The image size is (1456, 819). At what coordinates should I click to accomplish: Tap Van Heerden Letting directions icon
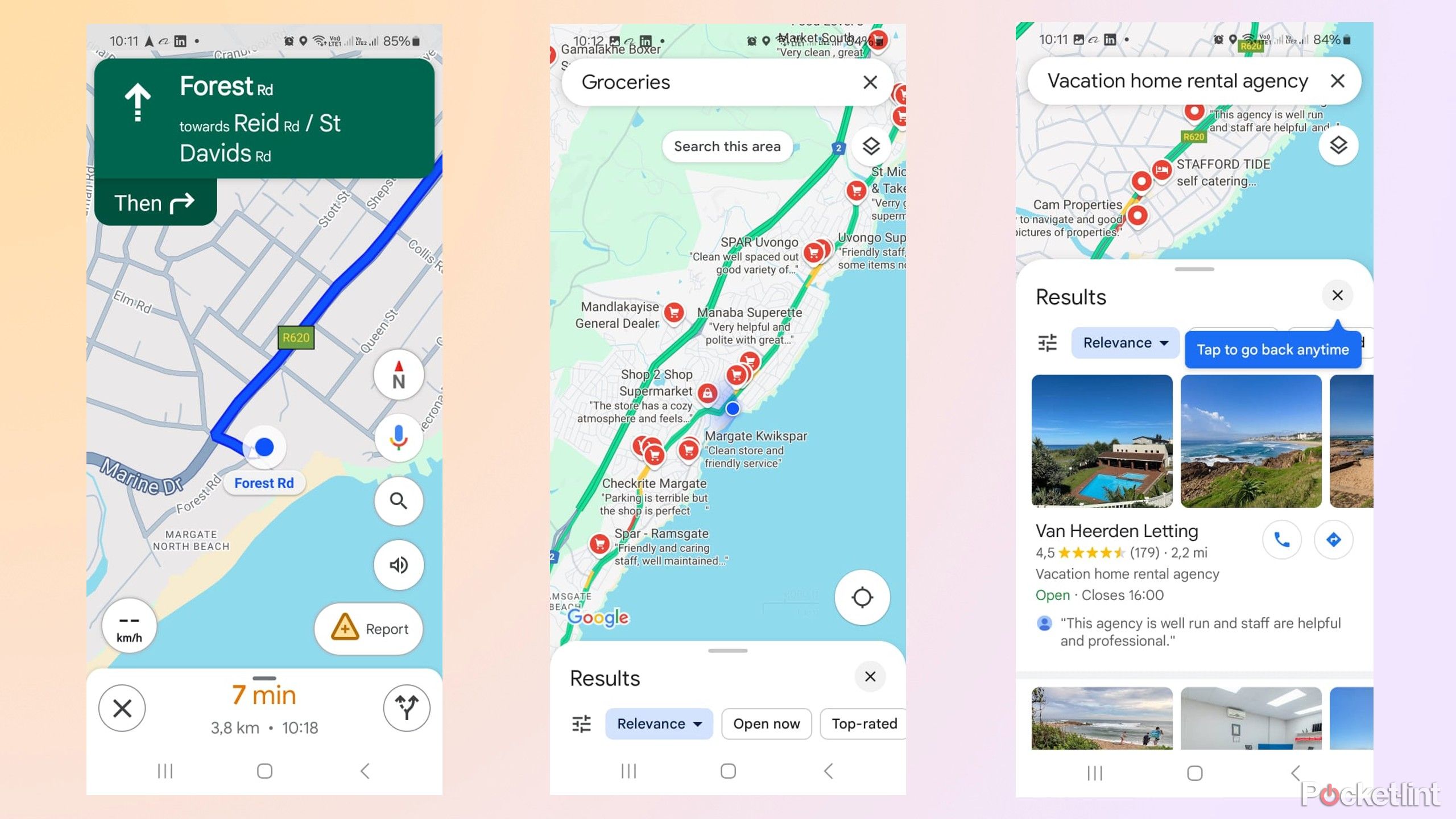[x=1333, y=540]
